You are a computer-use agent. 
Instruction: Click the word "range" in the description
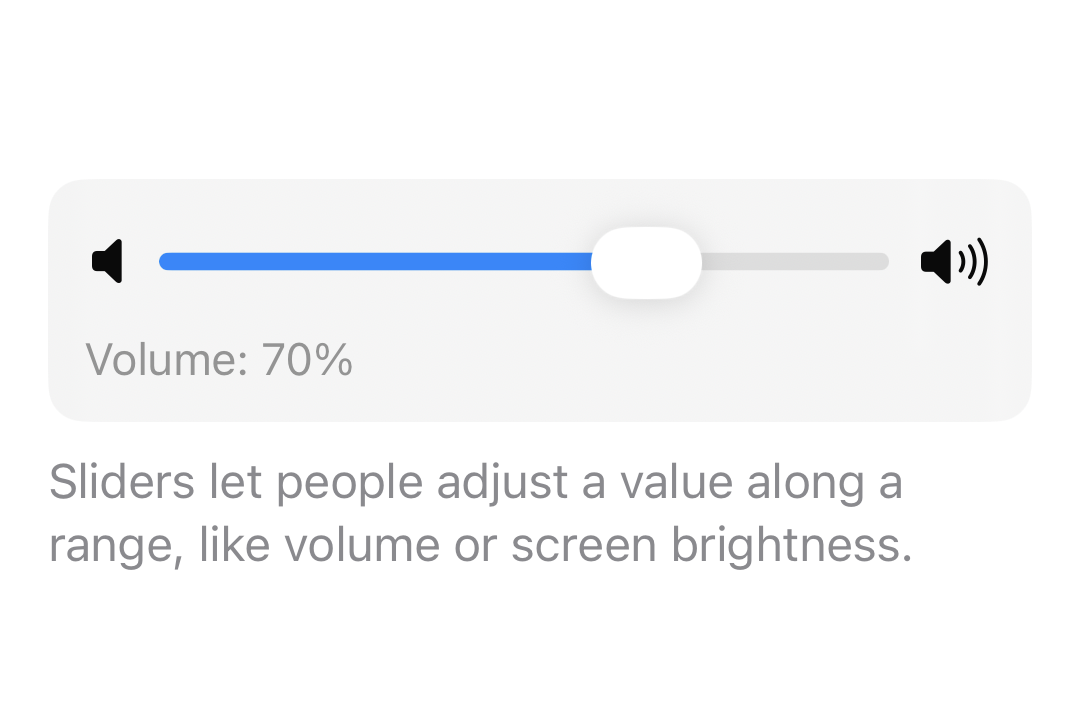(x=113, y=547)
